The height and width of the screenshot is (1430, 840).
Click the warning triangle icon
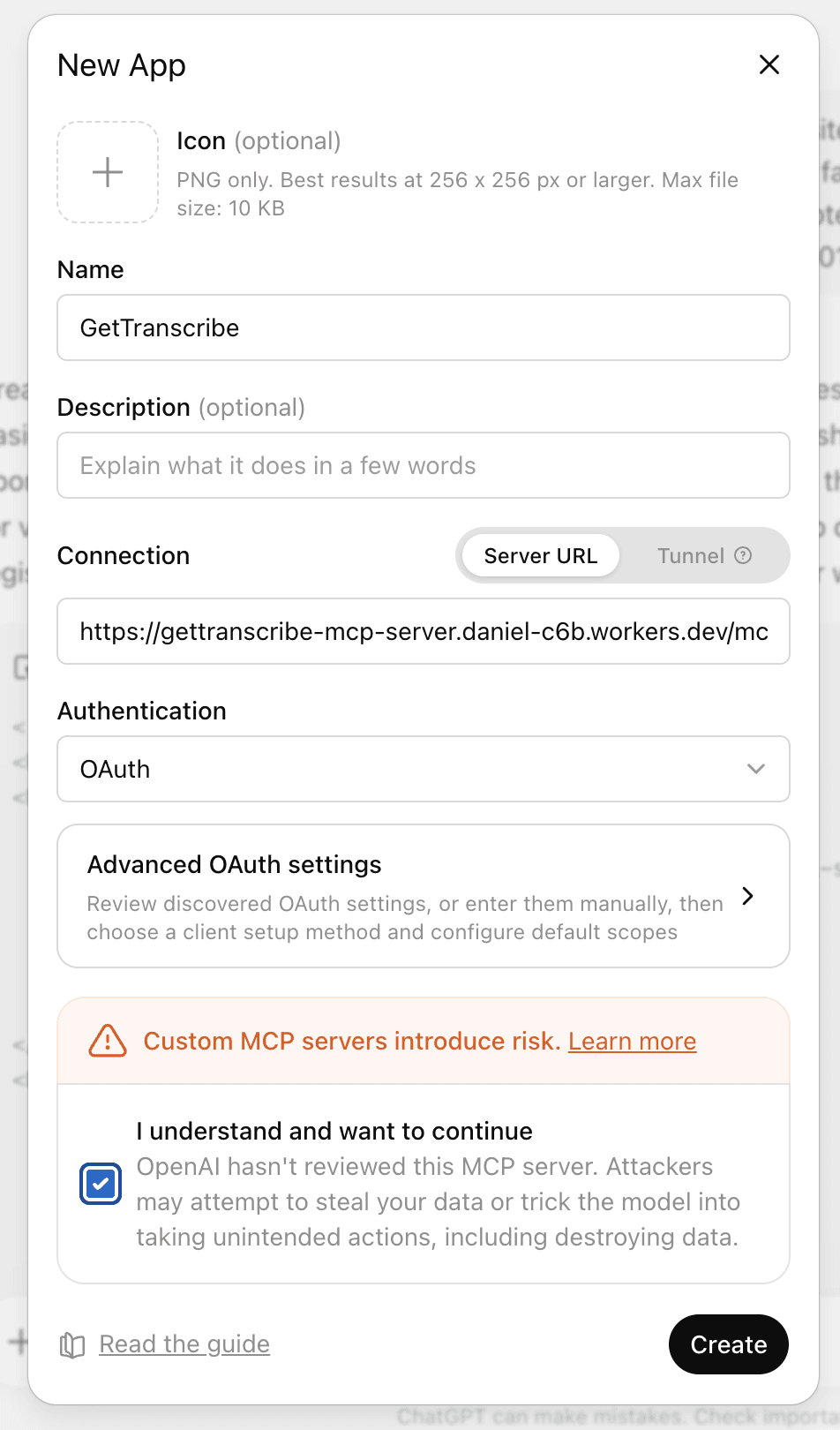pos(108,1041)
